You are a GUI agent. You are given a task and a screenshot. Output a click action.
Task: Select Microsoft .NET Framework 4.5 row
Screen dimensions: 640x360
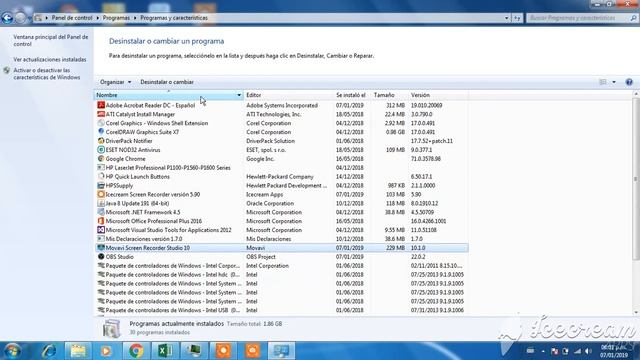(282, 212)
